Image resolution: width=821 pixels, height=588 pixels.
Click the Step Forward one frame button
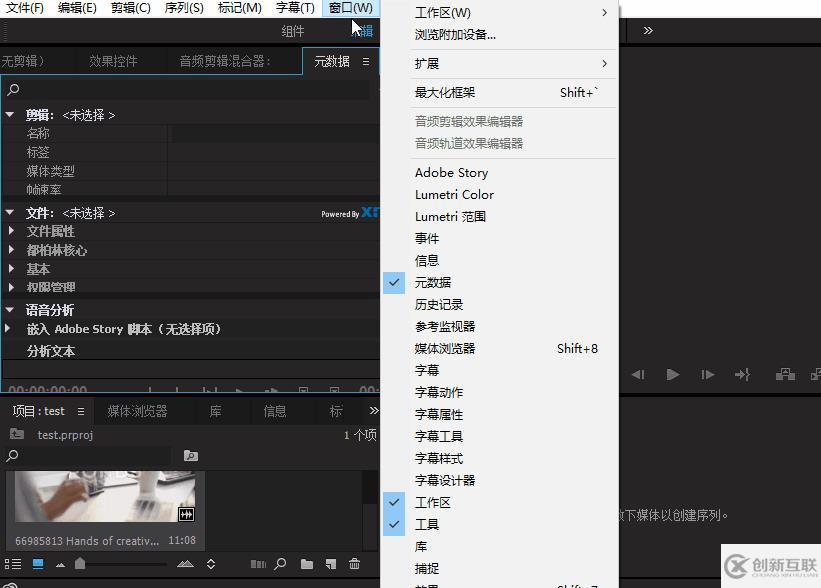coord(707,374)
